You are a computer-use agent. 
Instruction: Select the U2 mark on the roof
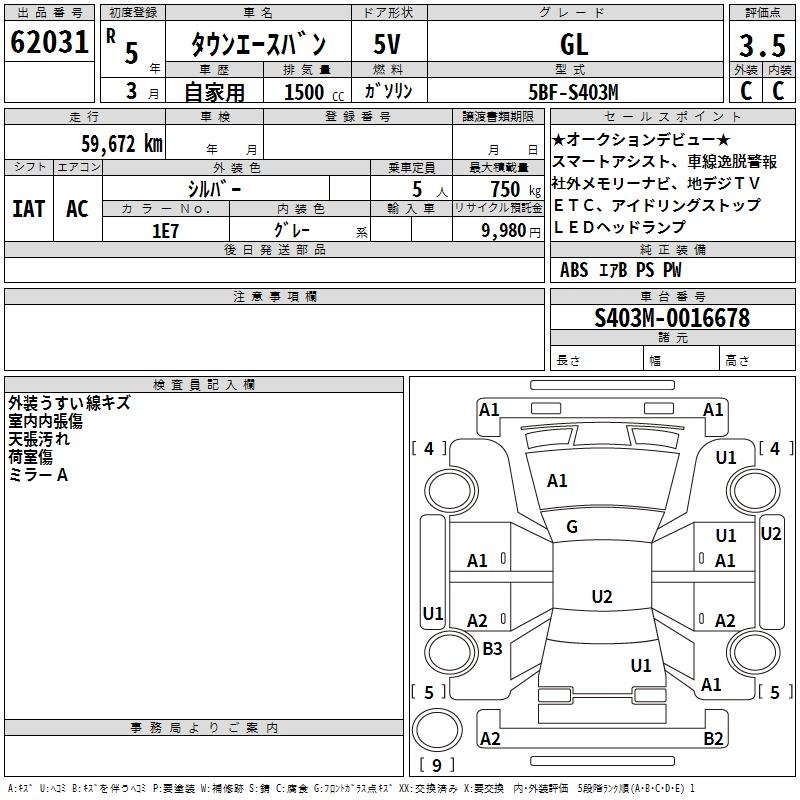(601, 596)
